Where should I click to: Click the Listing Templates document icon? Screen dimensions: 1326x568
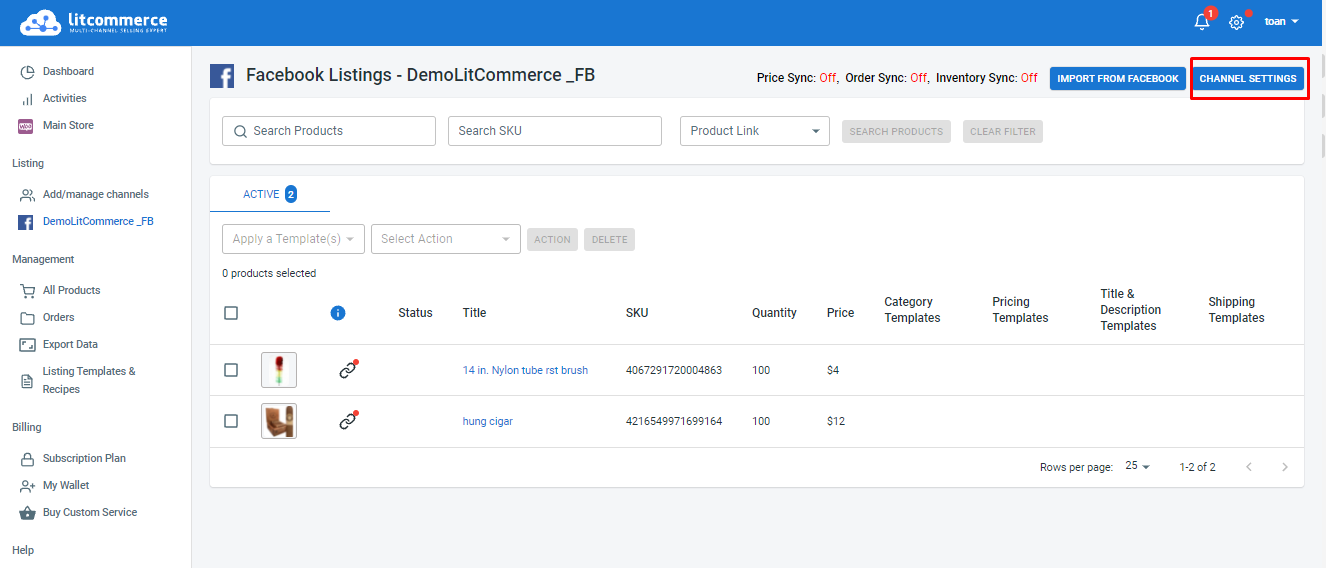pyautogui.click(x=27, y=381)
